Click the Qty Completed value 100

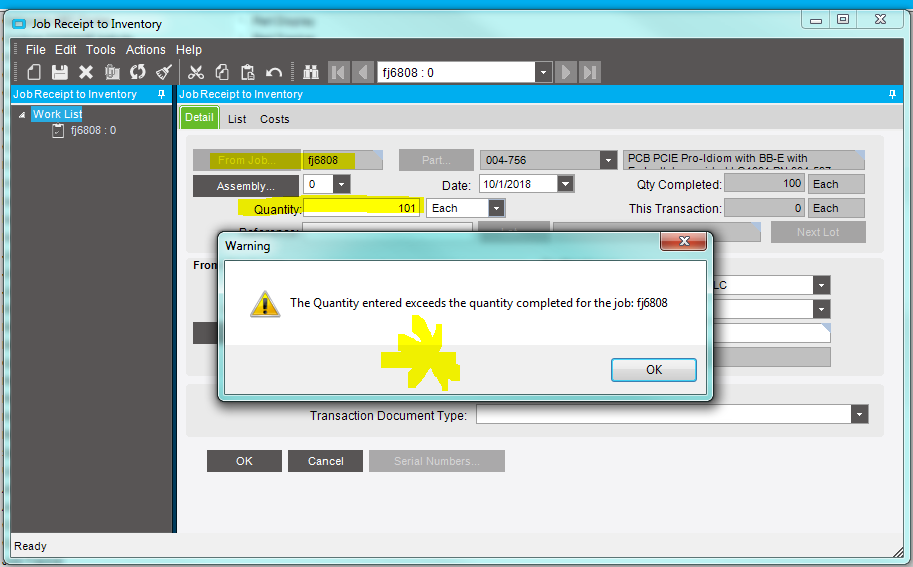point(764,184)
